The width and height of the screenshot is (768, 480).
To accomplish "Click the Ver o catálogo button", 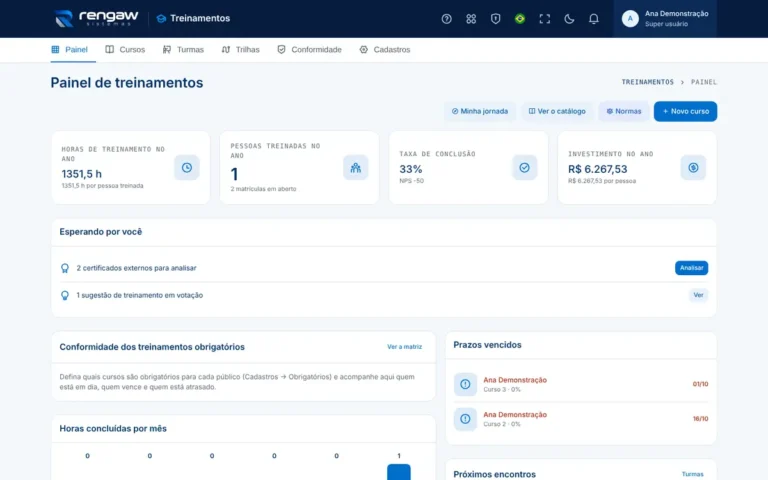I will click(x=557, y=111).
